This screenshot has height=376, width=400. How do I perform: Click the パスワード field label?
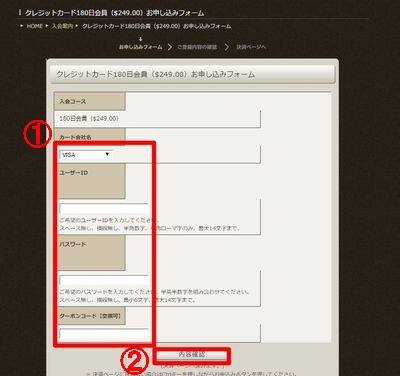[73, 244]
